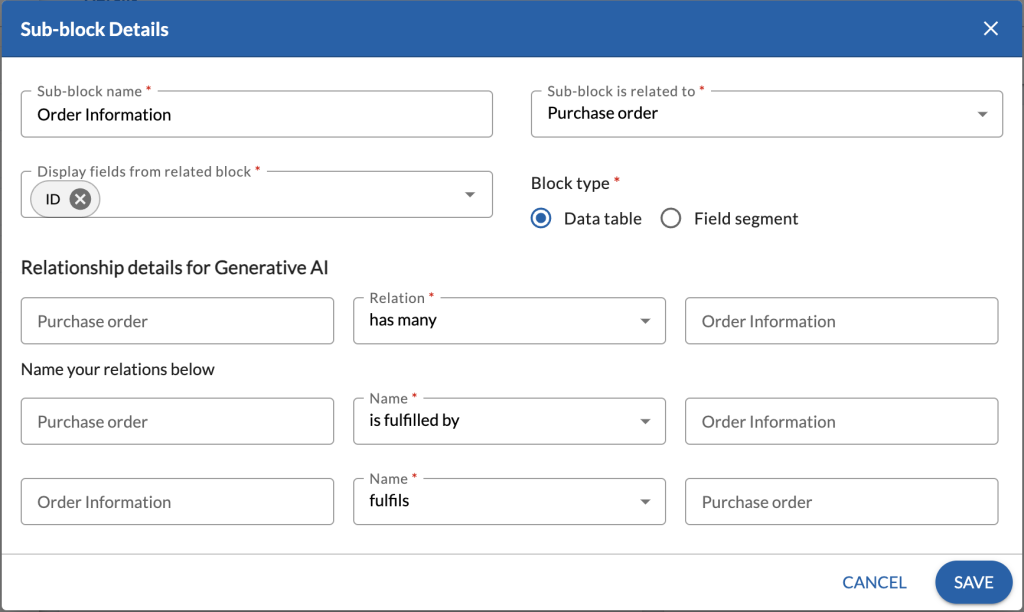The width and height of the screenshot is (1024, 612).
Task: Open the 'fulfils' name dropdown
Action: click(x=509, y=501)
